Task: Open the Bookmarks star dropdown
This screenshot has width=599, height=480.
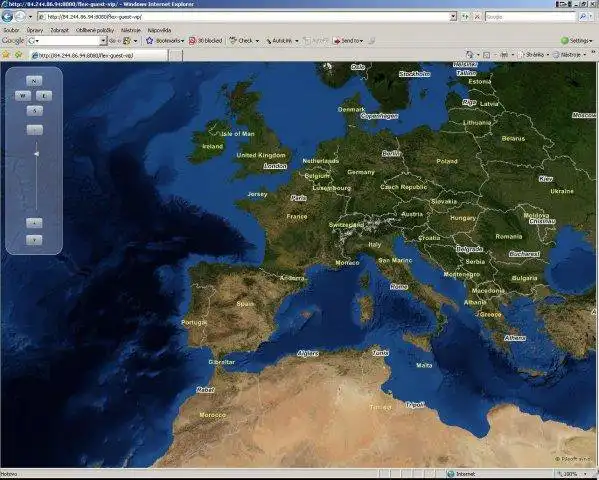Action: pos(165,41)
